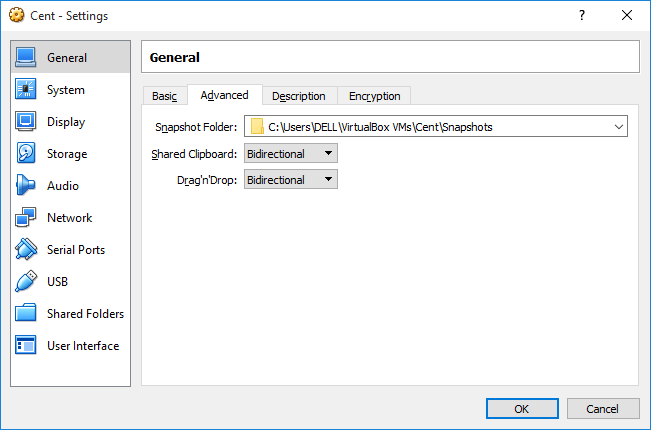The height and width of the screenshot is (430, 651).
Task: Click the General computer icon
Action: point(26,57)
